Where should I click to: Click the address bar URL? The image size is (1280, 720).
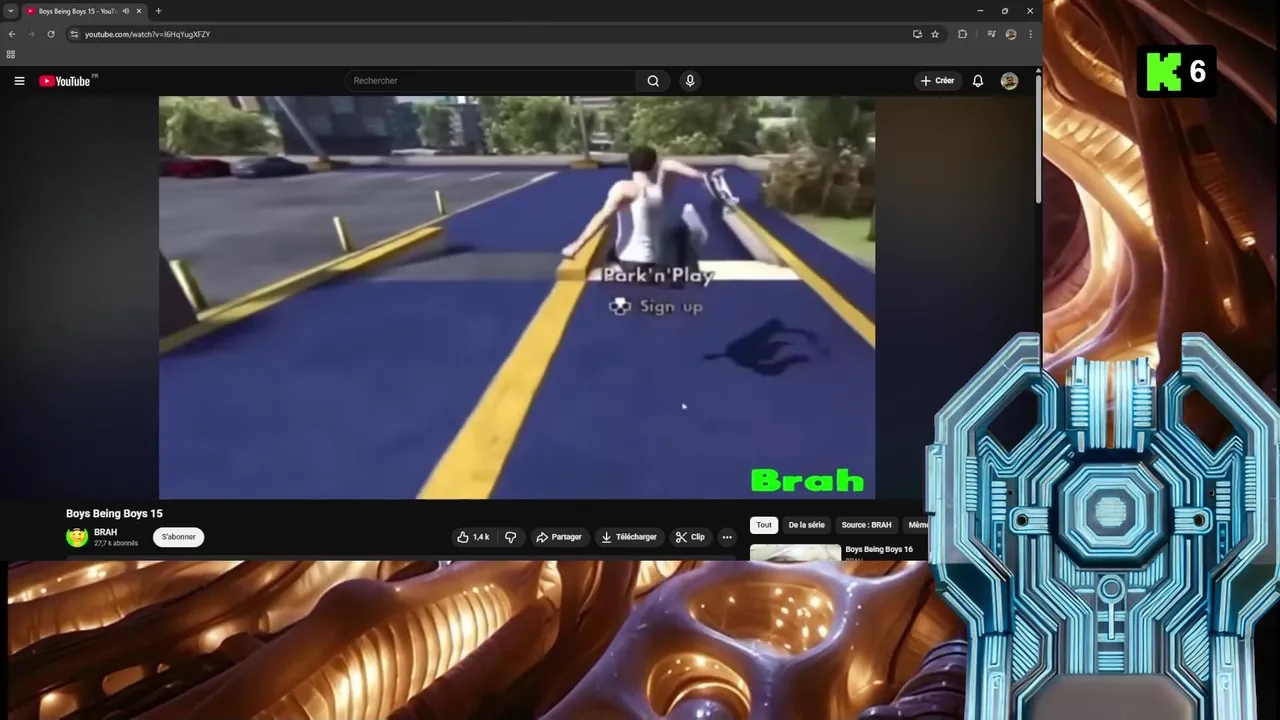click(147, 34)
